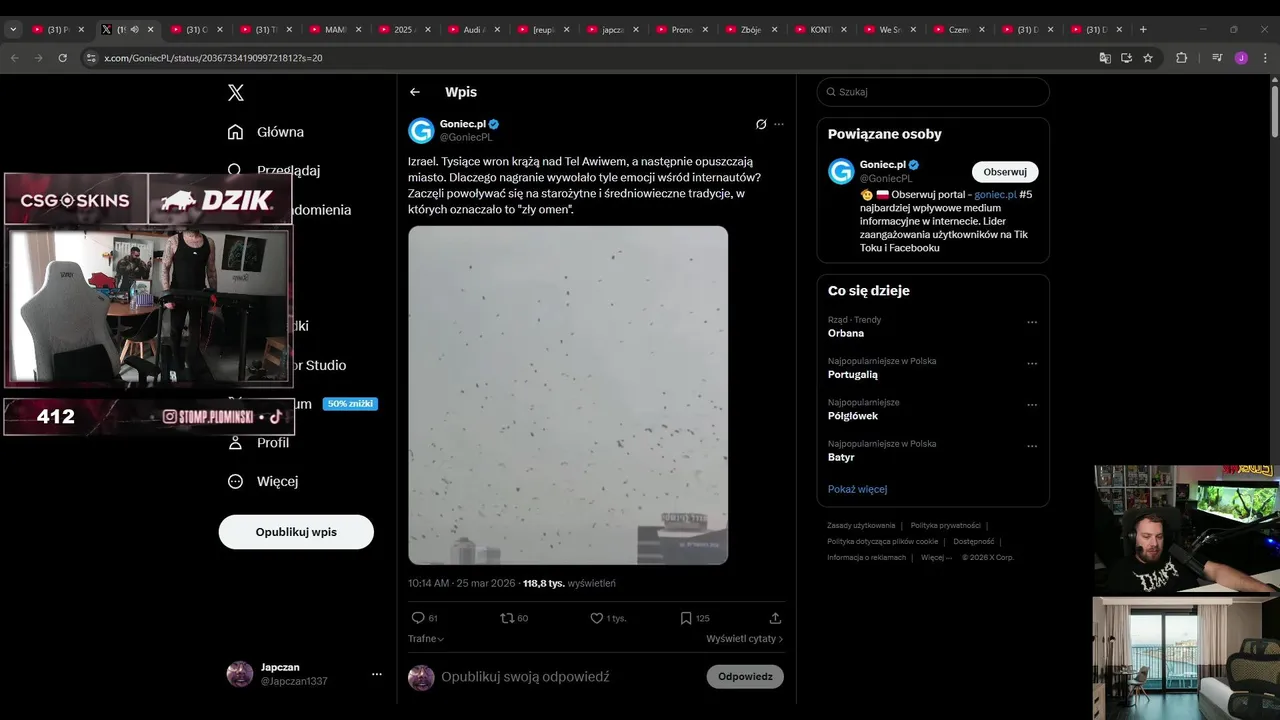Viewport: 1280px width, 720px height.
Task: Open the Profil page icon
Action: (x=235, y=442)
